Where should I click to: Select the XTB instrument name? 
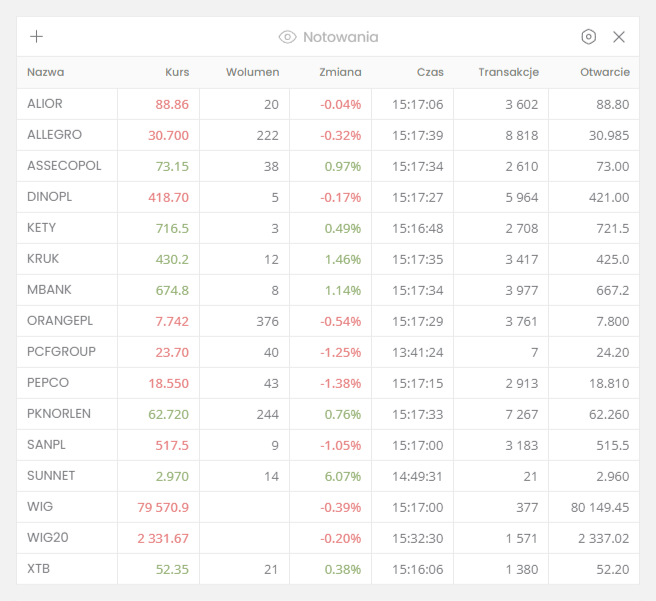point(38,568)
